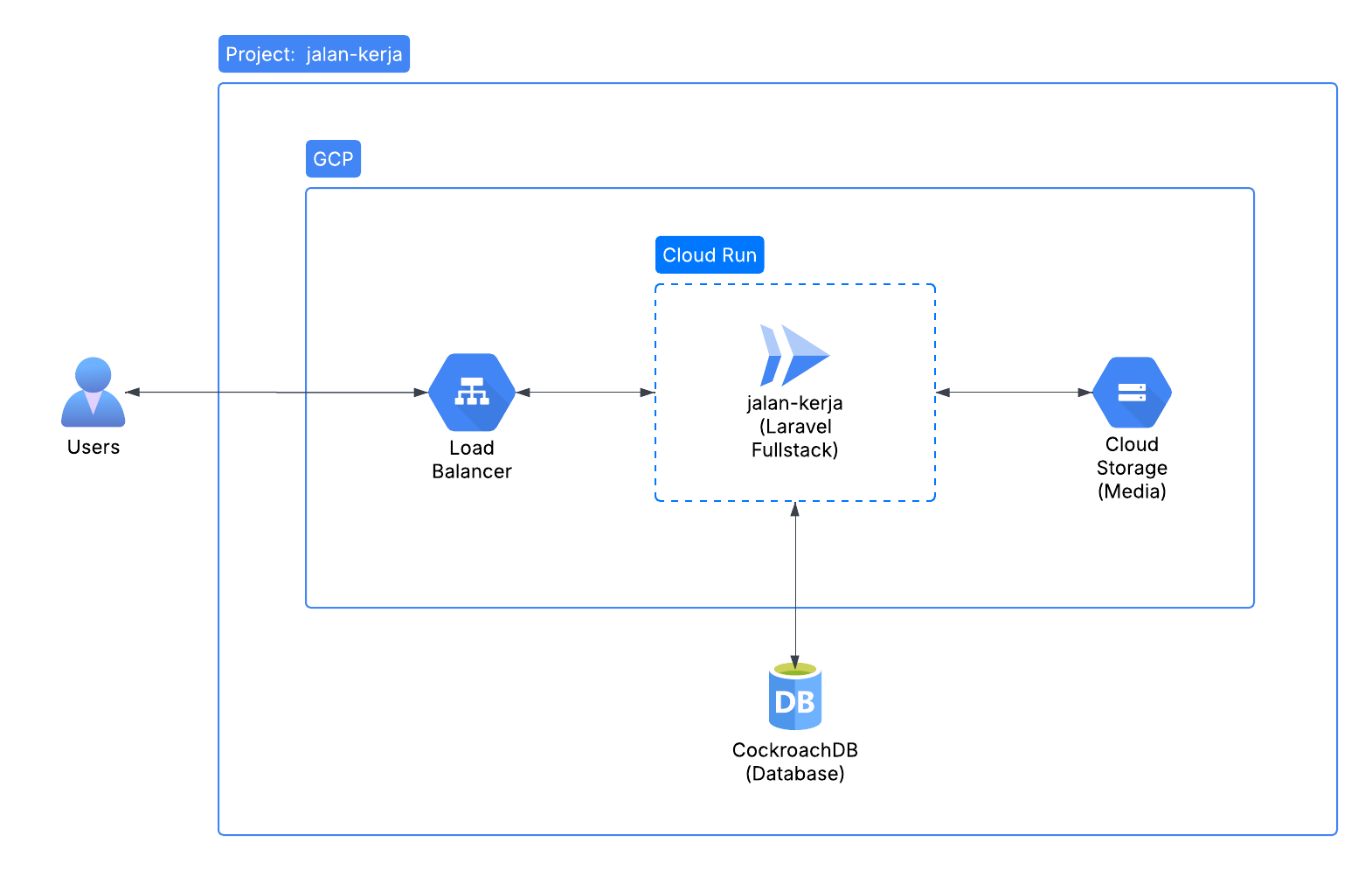1372x870 pixels.
Task: Select the Cloud Run arrows icon
Action: (x=794, y=355)
